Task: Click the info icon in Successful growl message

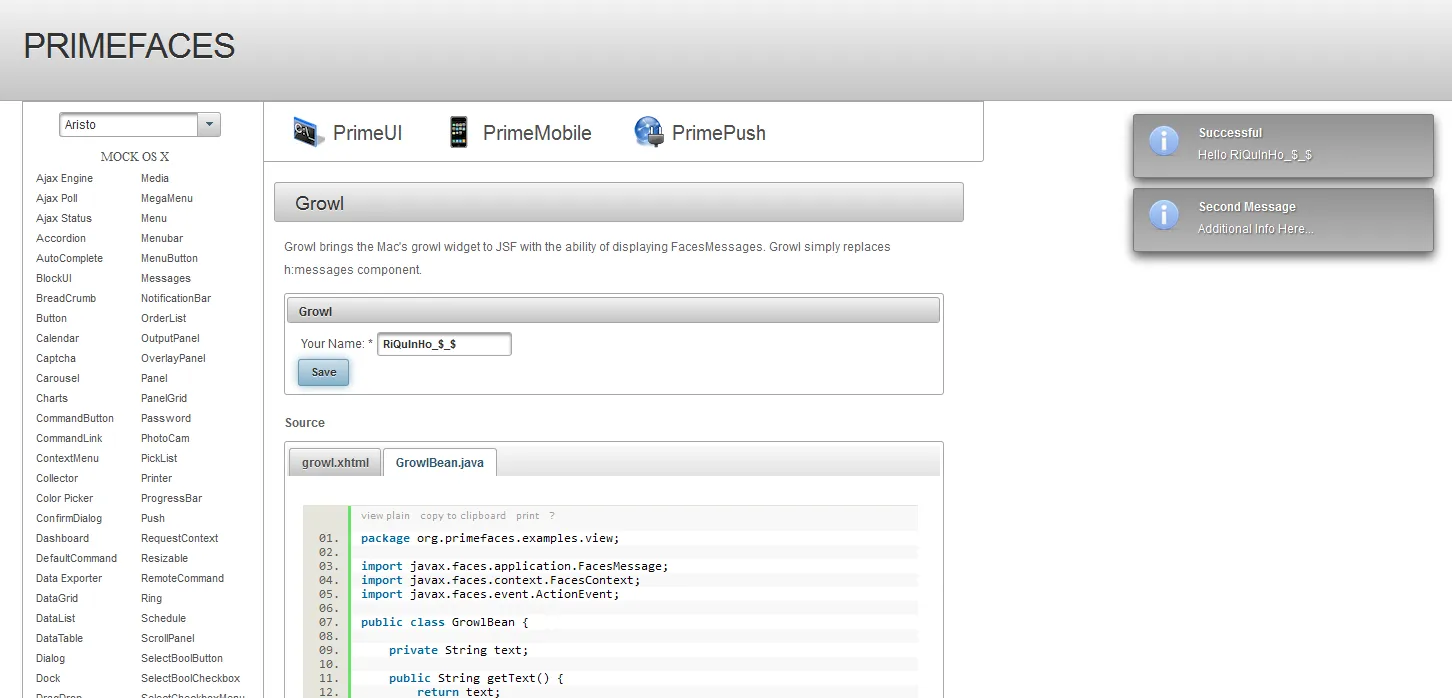Action: click(1164, 141)
